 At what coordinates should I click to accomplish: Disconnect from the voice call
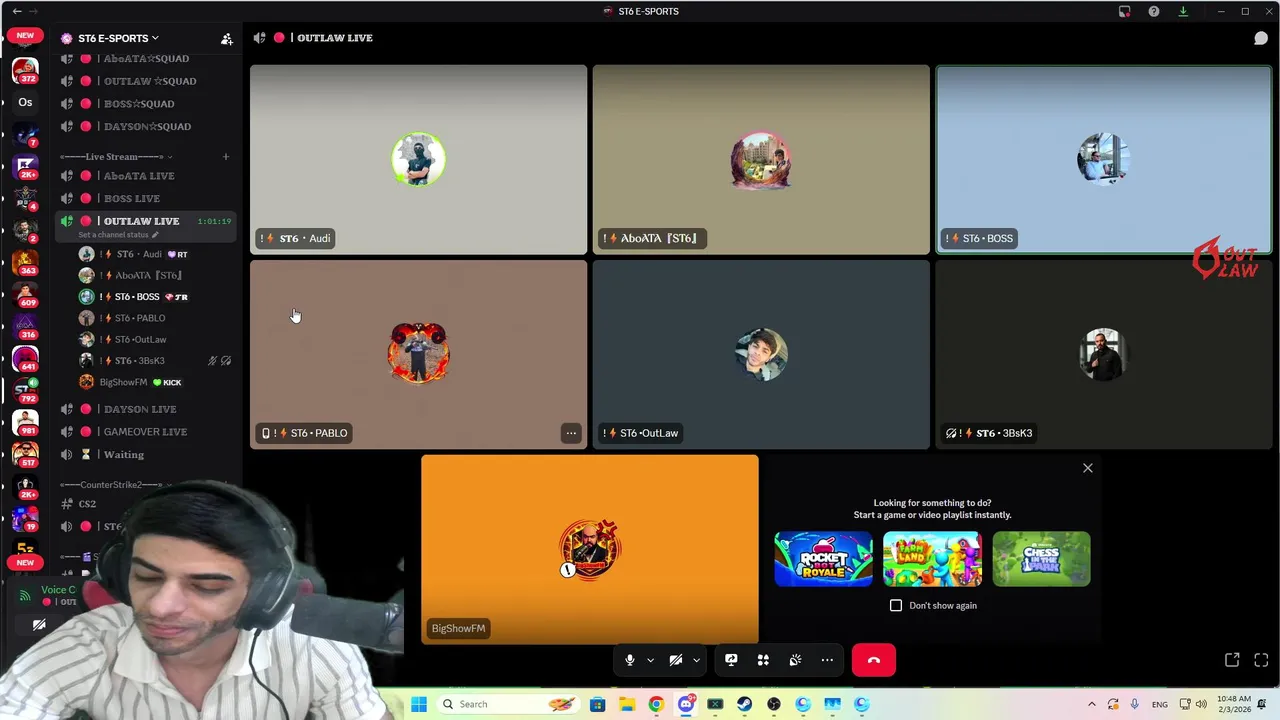(x=874, y=660)
